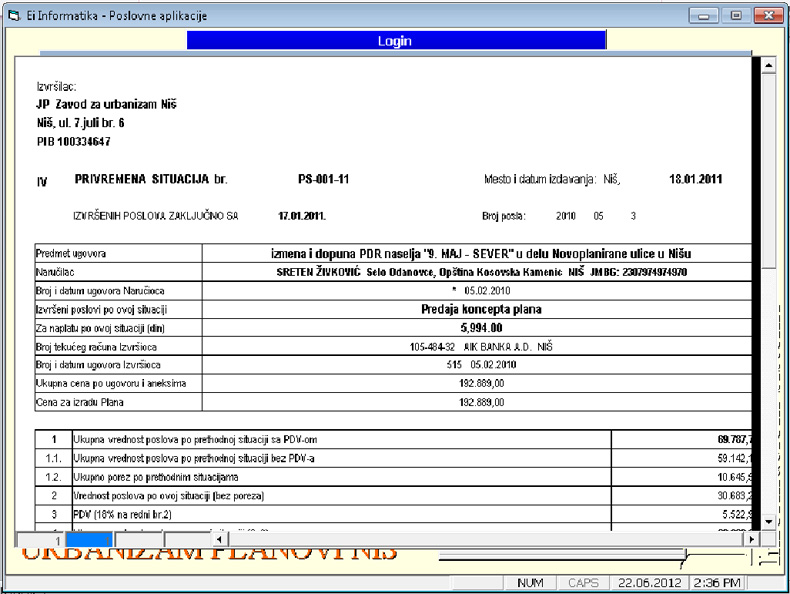Click the AIK BANKA account number cell
The width and height of the screenshot is (790, 594).
480,346
